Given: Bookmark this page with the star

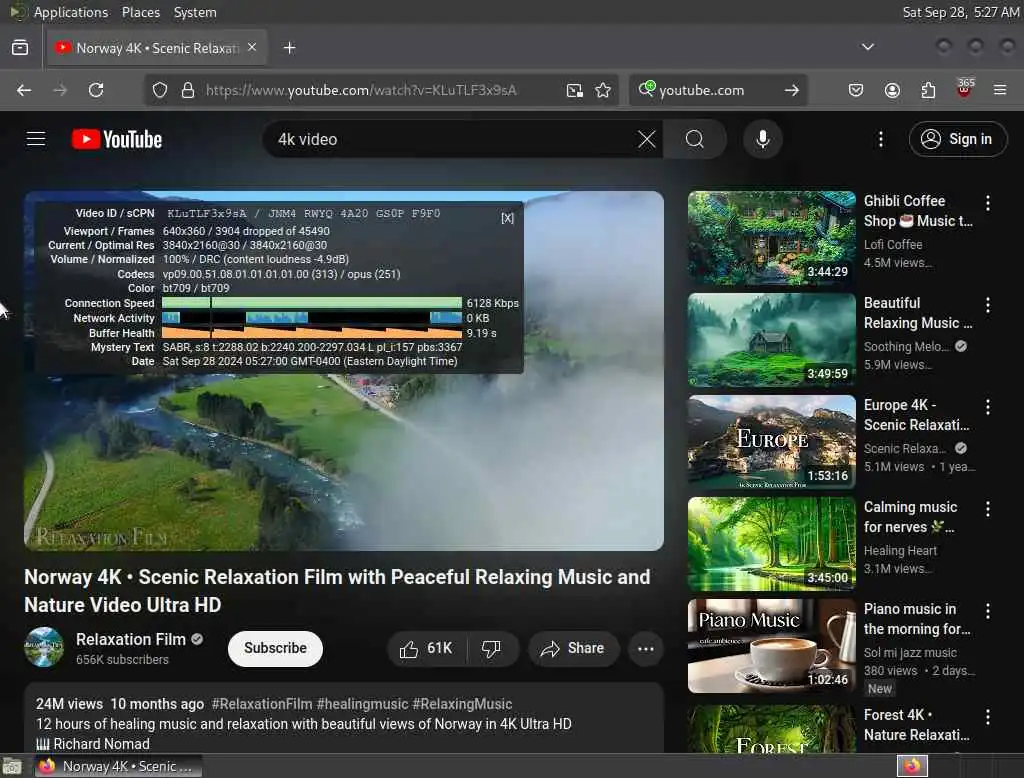Looking at the screenshot, I should pos(603,90).
